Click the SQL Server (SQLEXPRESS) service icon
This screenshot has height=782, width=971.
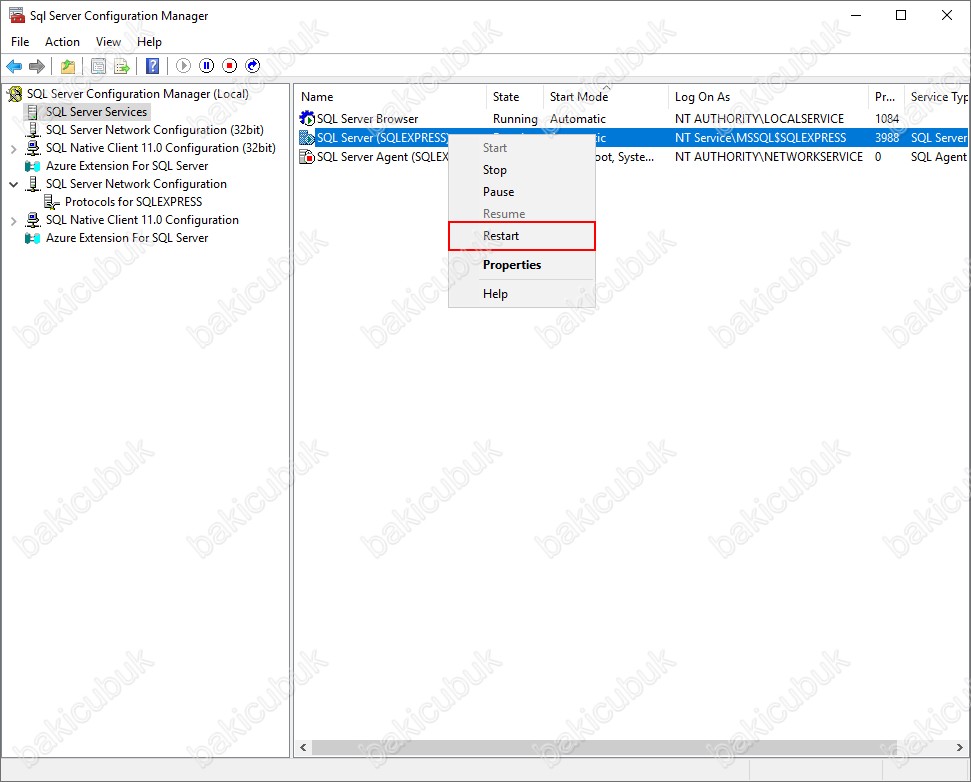tap(307, 137)
